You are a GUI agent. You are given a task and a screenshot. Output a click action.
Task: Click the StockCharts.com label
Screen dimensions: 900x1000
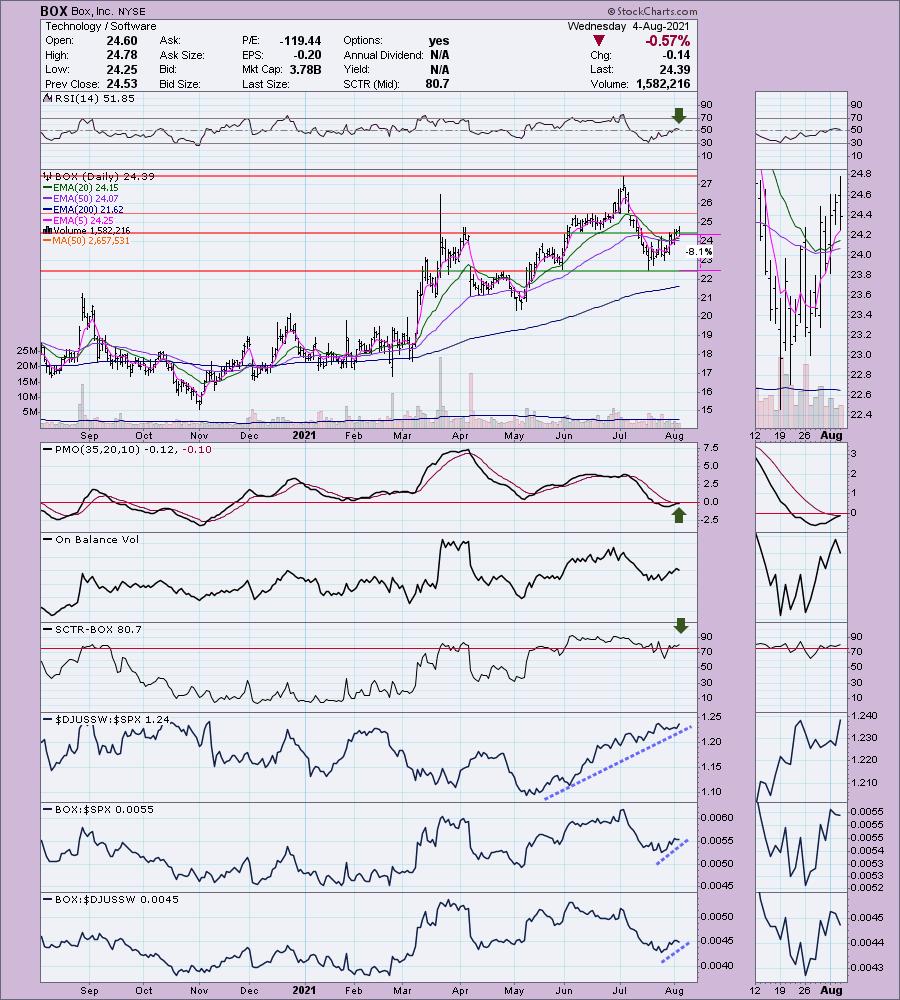pyautogui.click(x=652, y=11)
